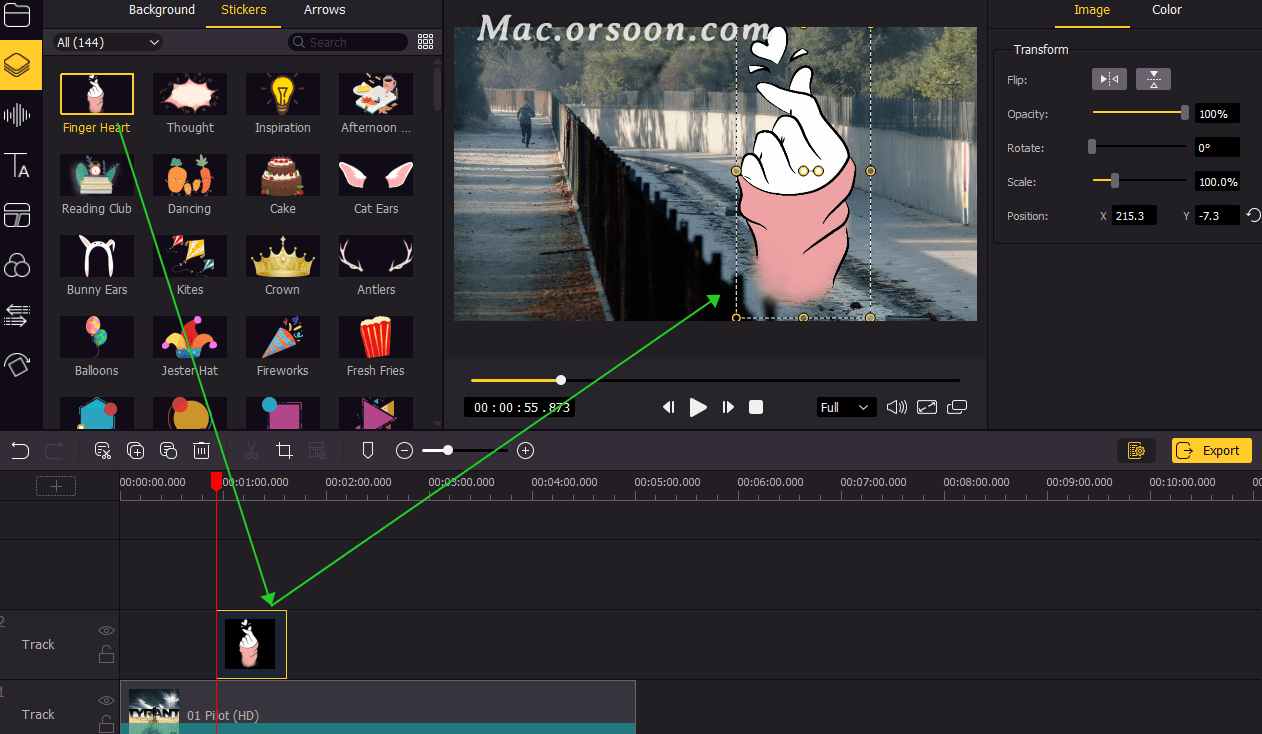Image resolution: width=1262 pixels, height=734 pixels.
Task: Open the Color tab in properties panel
Action: point(1166,10)
